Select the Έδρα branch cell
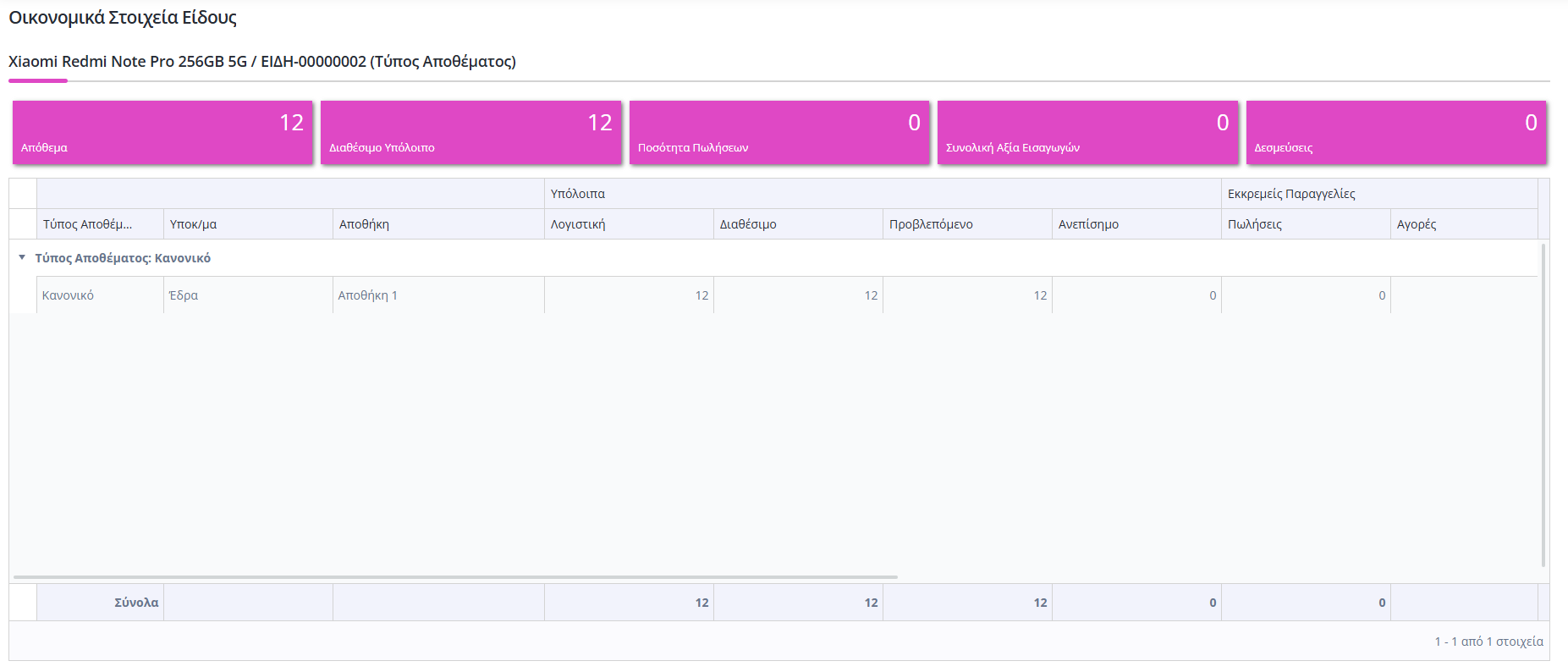The image size is (1568, 672). pyautogui.click(x=248, y=295)
